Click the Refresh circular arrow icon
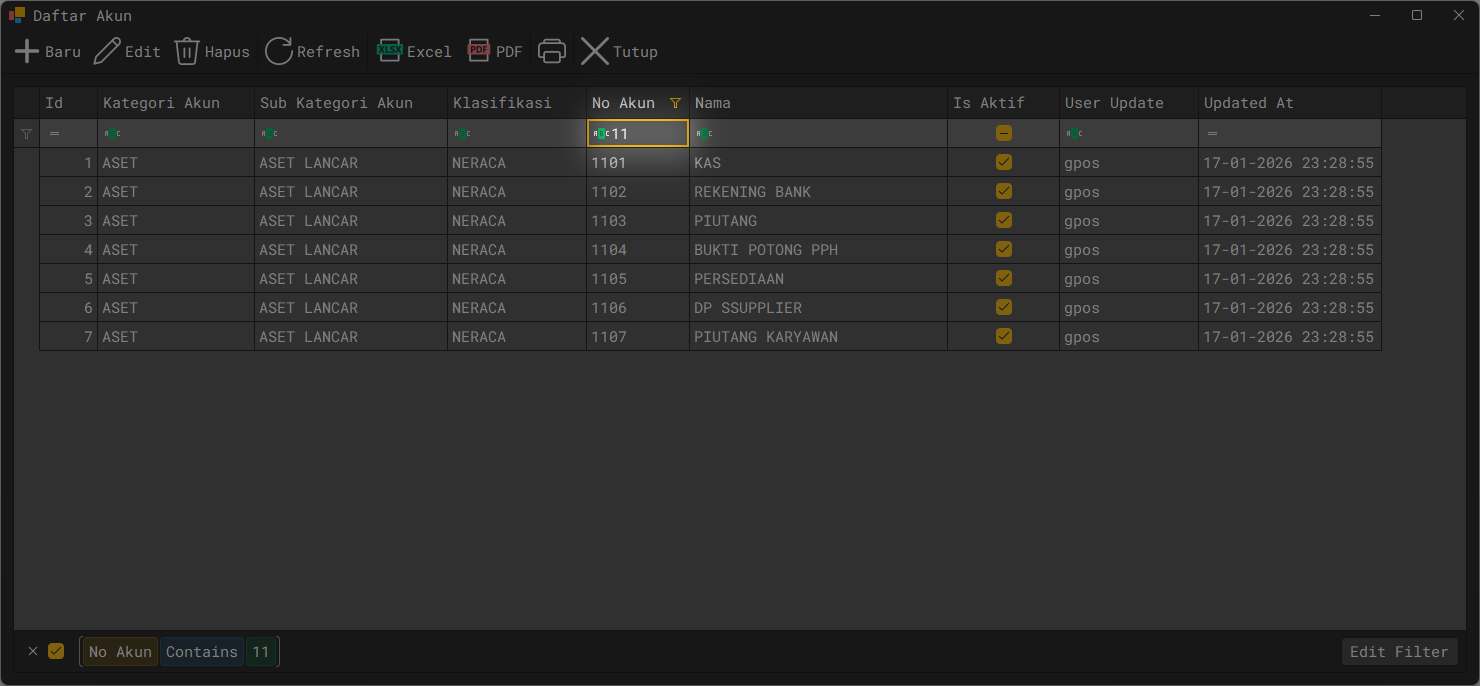 [x=279, y=52]
